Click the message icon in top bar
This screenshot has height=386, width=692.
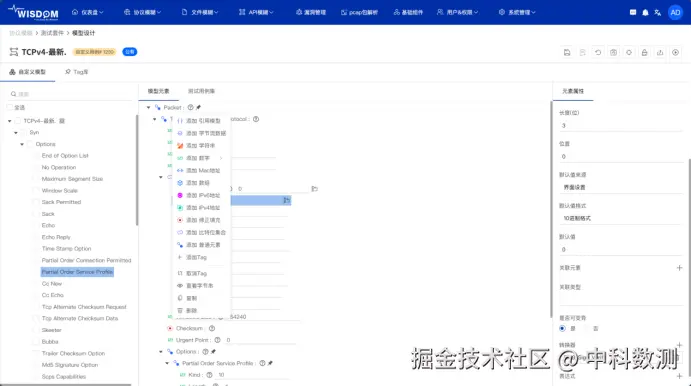point(633,12)
